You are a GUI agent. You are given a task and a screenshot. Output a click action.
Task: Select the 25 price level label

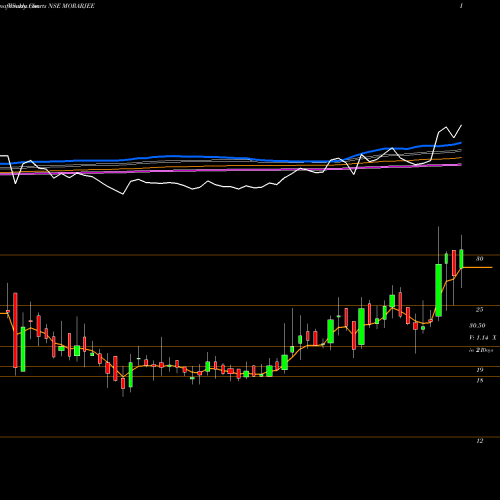click(x=479, y=310)
